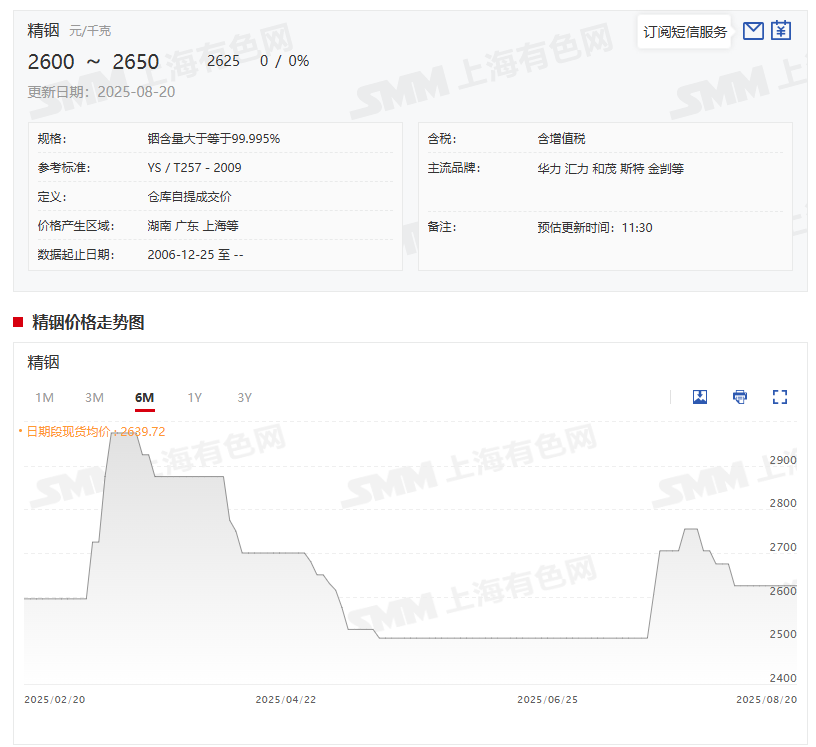The width and height of the screenshot is (816, 747).
Task: Click the envelope SMS subscription icon
Action: [753, 31]
